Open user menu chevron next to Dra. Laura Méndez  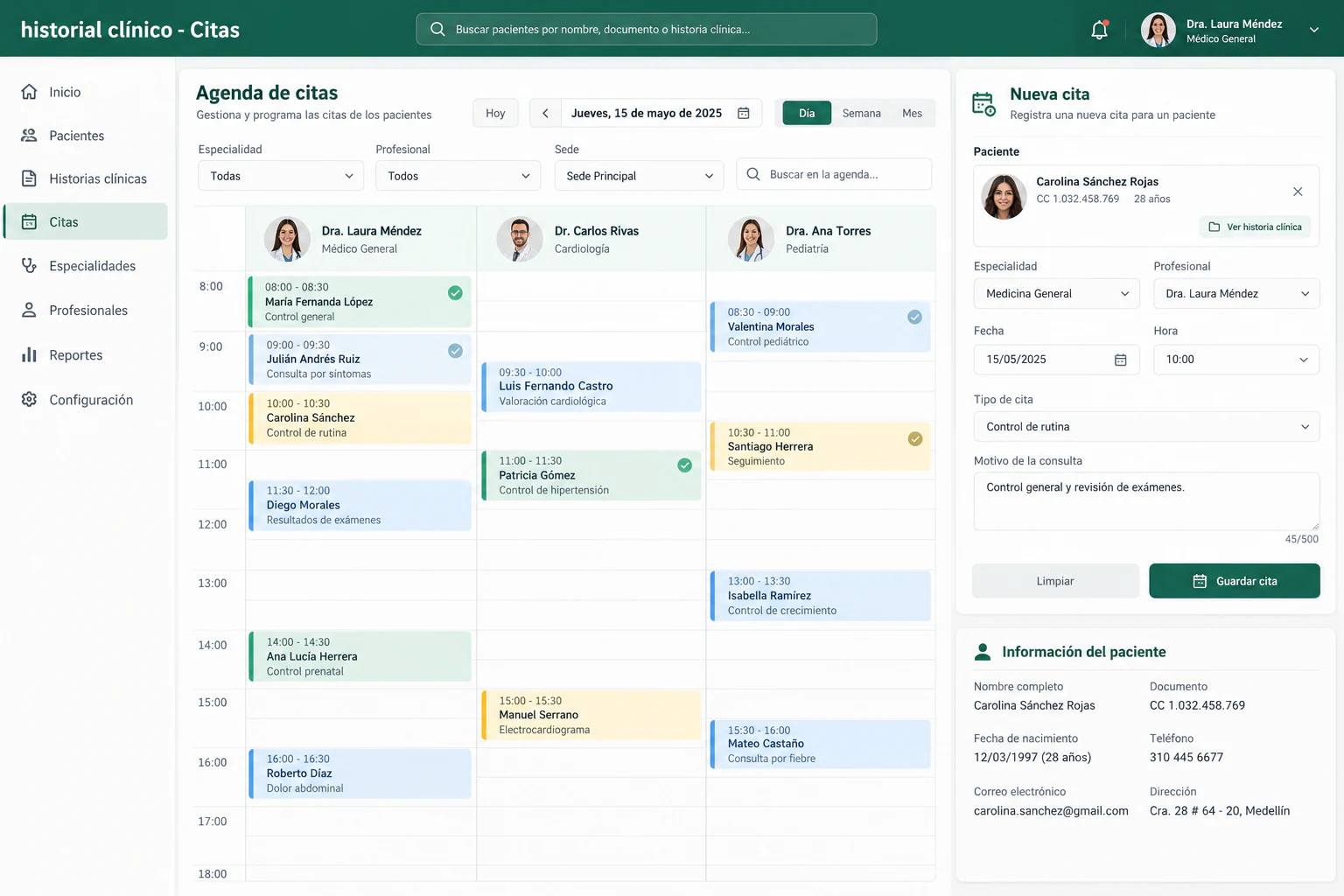[x=1313, y=30]
